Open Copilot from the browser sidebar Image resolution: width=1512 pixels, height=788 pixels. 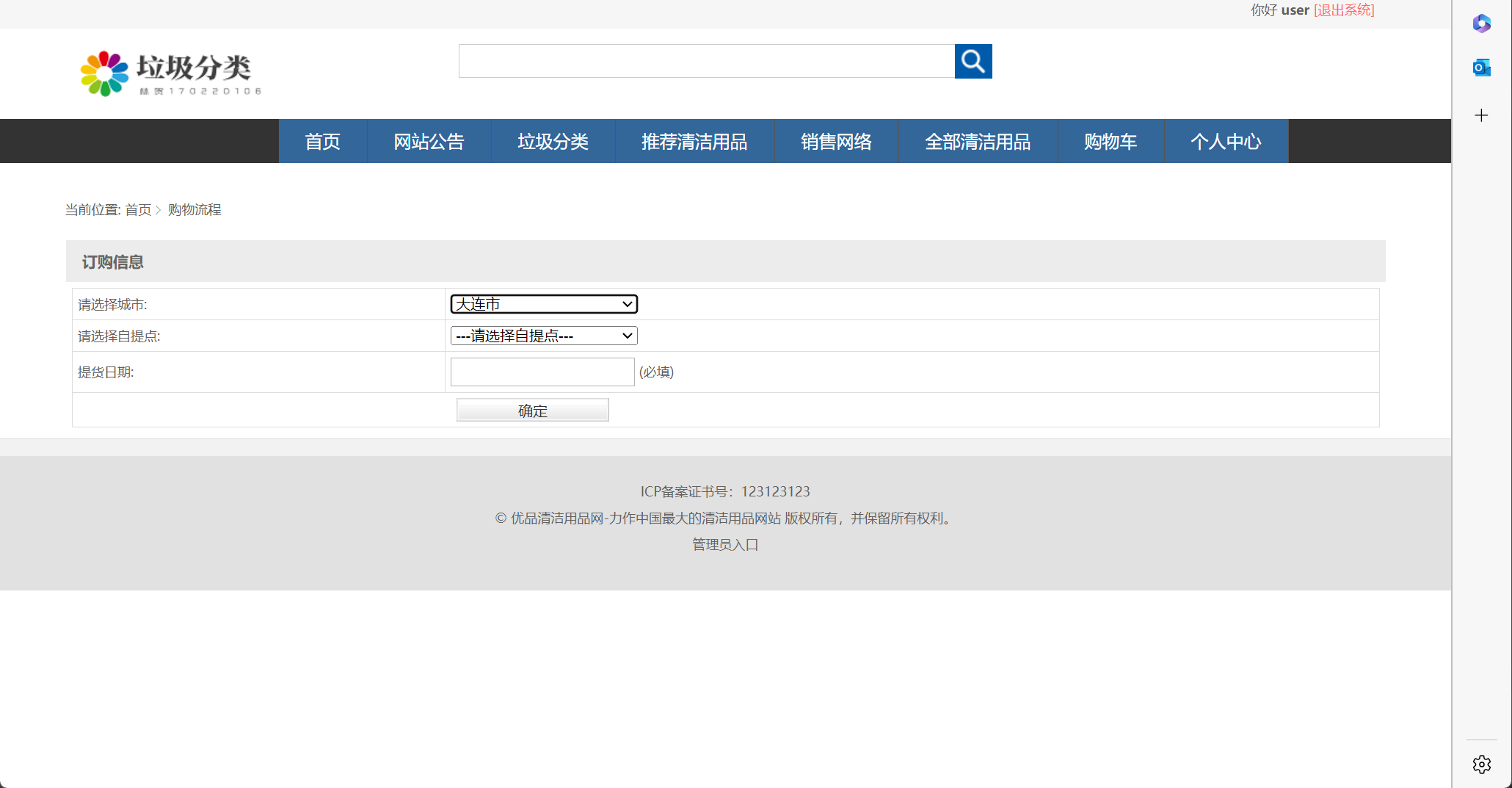[1481, 23]
